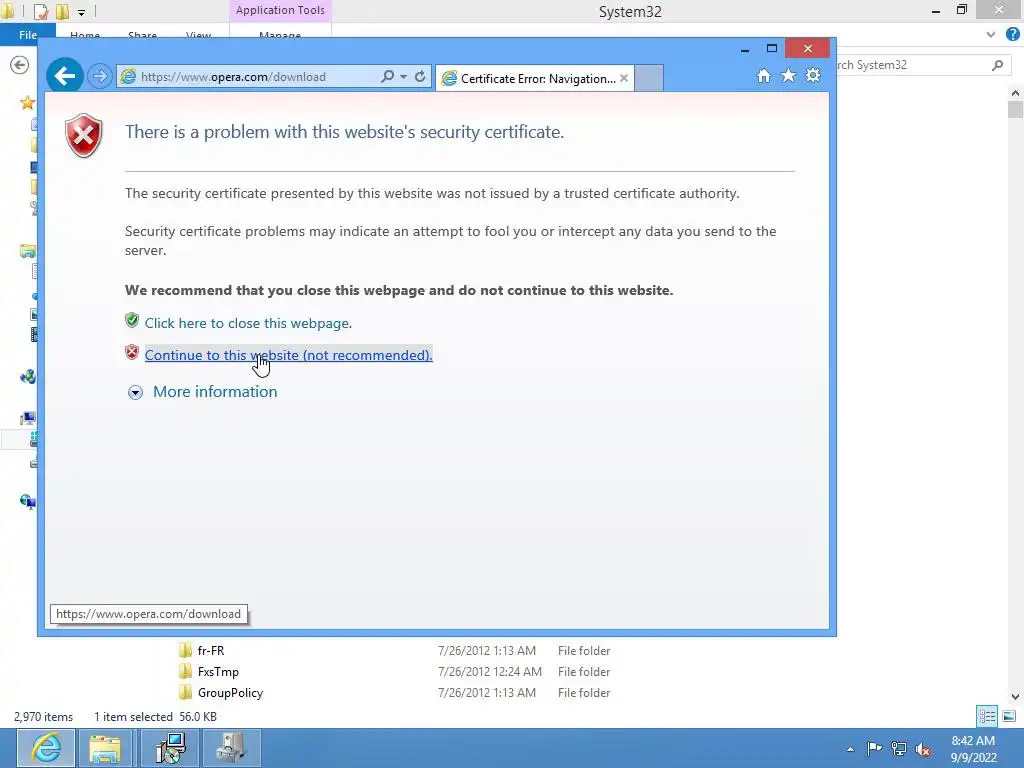Viewport: 1024px width, 768px height.
Task: Close the Certificate Error tab
Action: (624, 78)
